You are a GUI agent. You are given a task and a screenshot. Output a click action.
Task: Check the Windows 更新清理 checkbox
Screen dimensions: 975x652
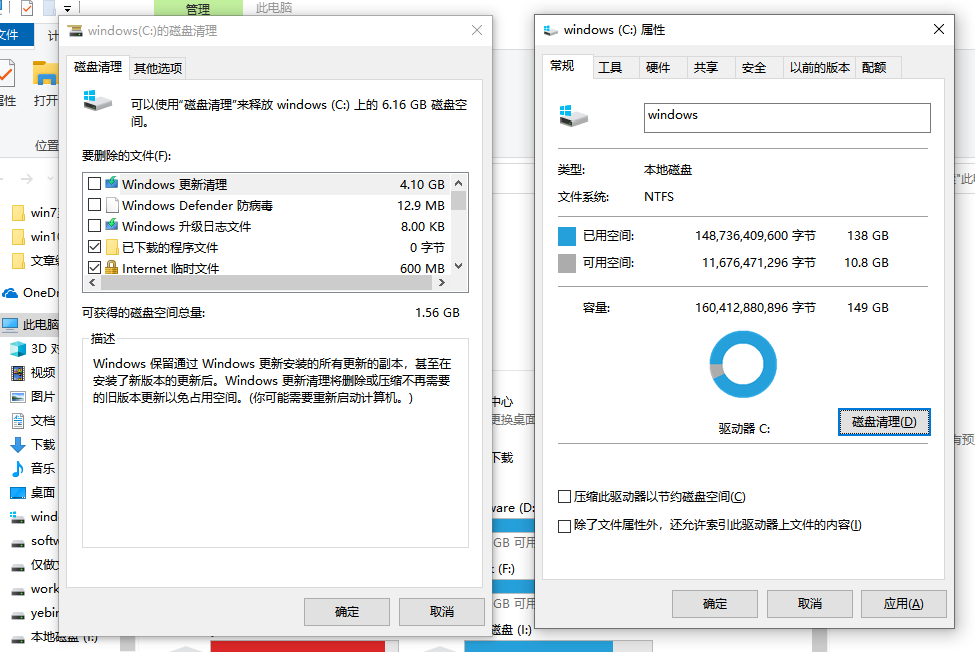pyautogui.click(x=95, y=184)
